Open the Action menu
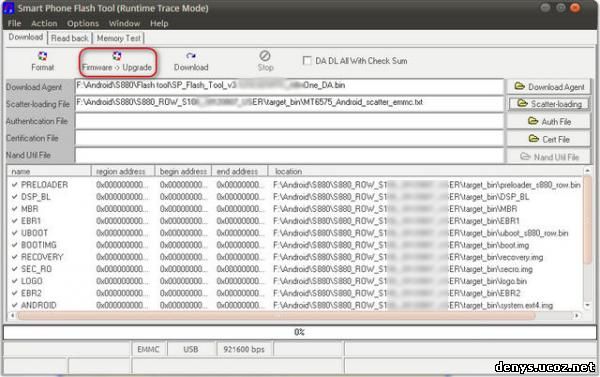The width and height of the screenshot is (600, 377). tap(44, 23)
